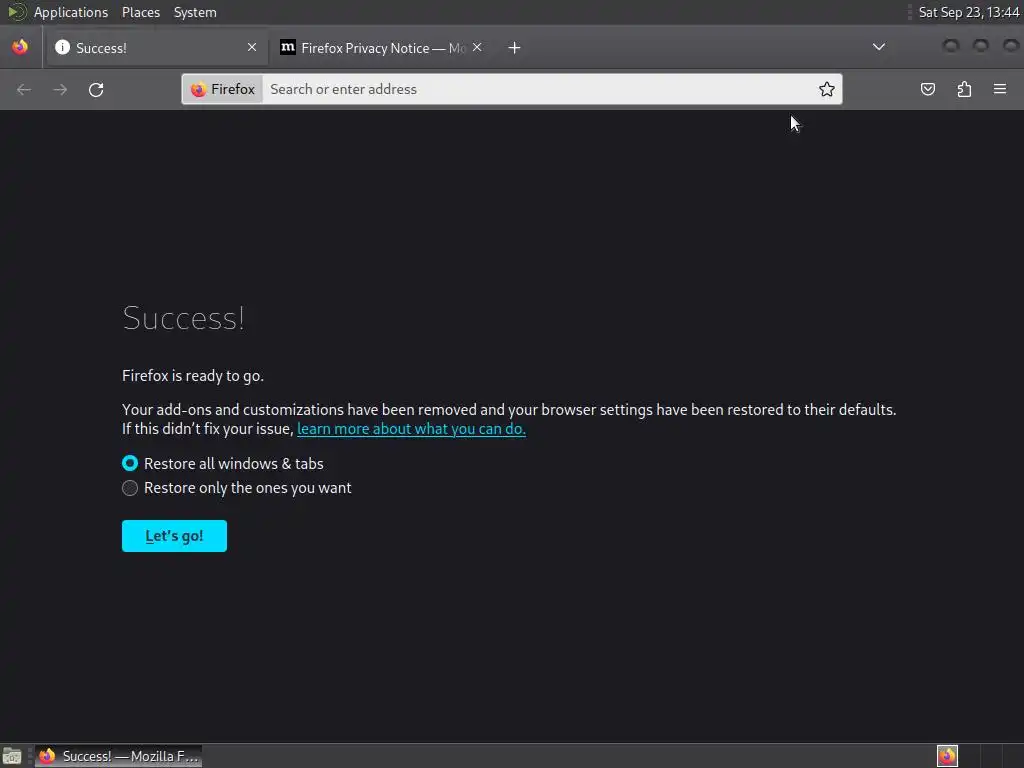Screen dimensions: 1024x768
Task: Reload the current page
Action: [96, 89]
